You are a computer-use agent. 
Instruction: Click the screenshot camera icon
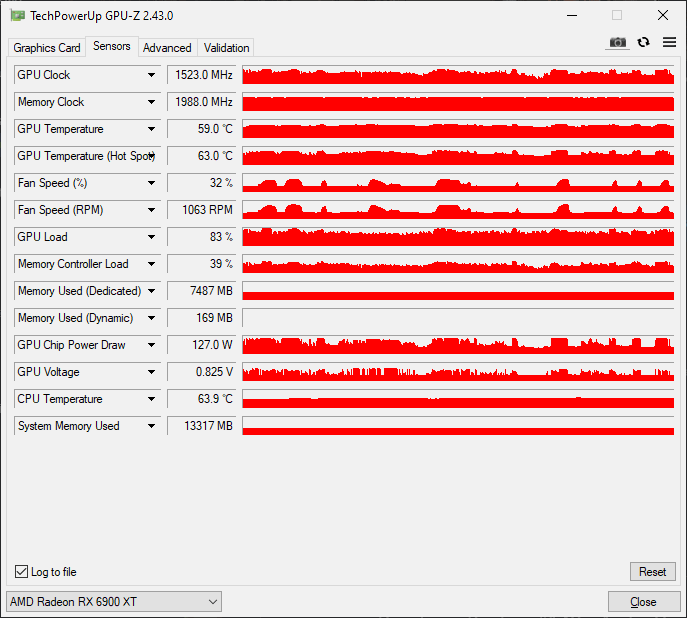(x=617, y=42)
